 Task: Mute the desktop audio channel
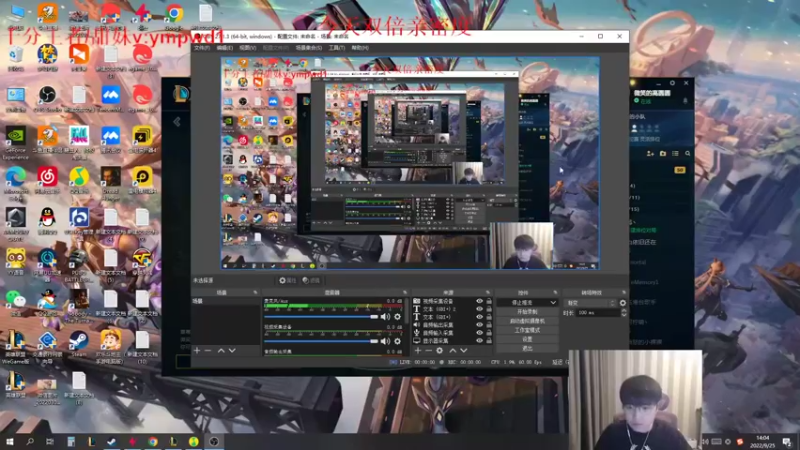385,317
